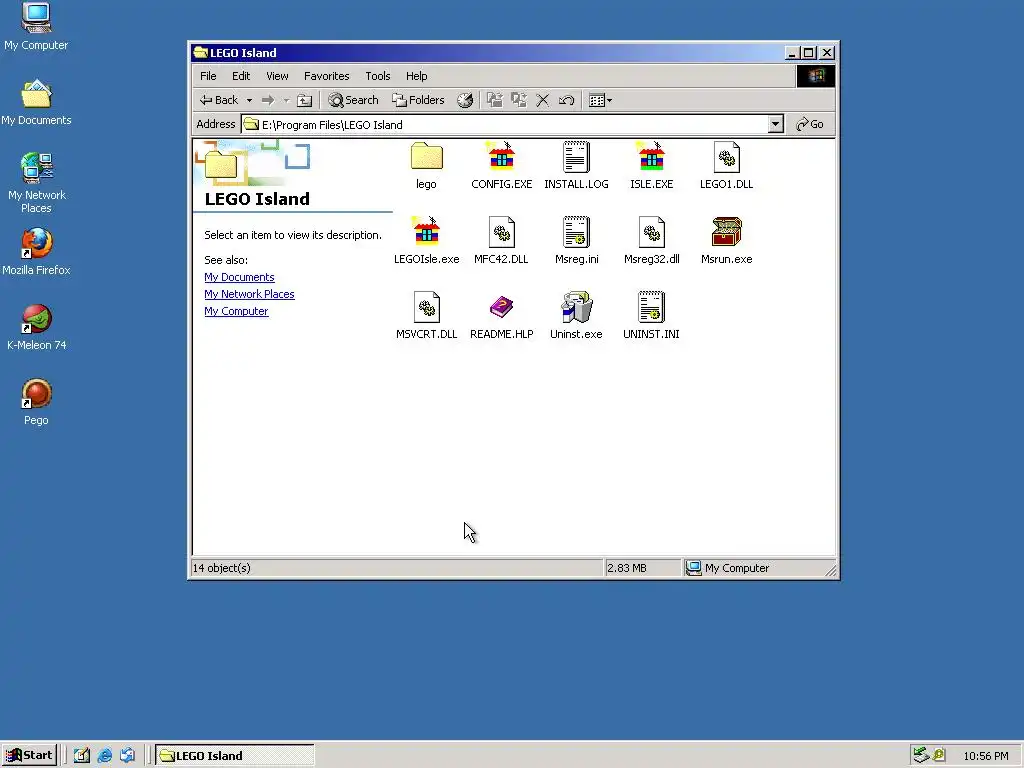Click the Start button
Image resolution: width=1024 pixels, height=768 pixels.
click(29, 755)
